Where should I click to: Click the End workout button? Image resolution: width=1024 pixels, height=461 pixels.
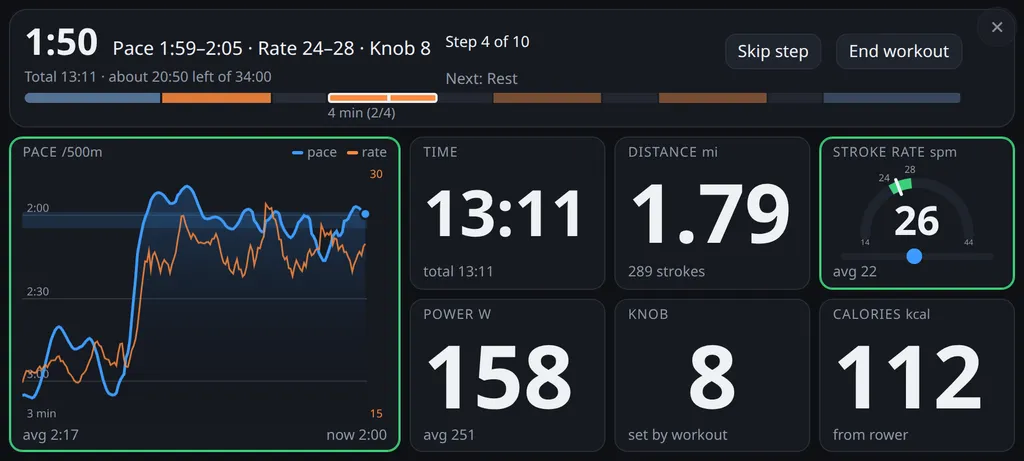pyautogui.click(x=899, y=52)
